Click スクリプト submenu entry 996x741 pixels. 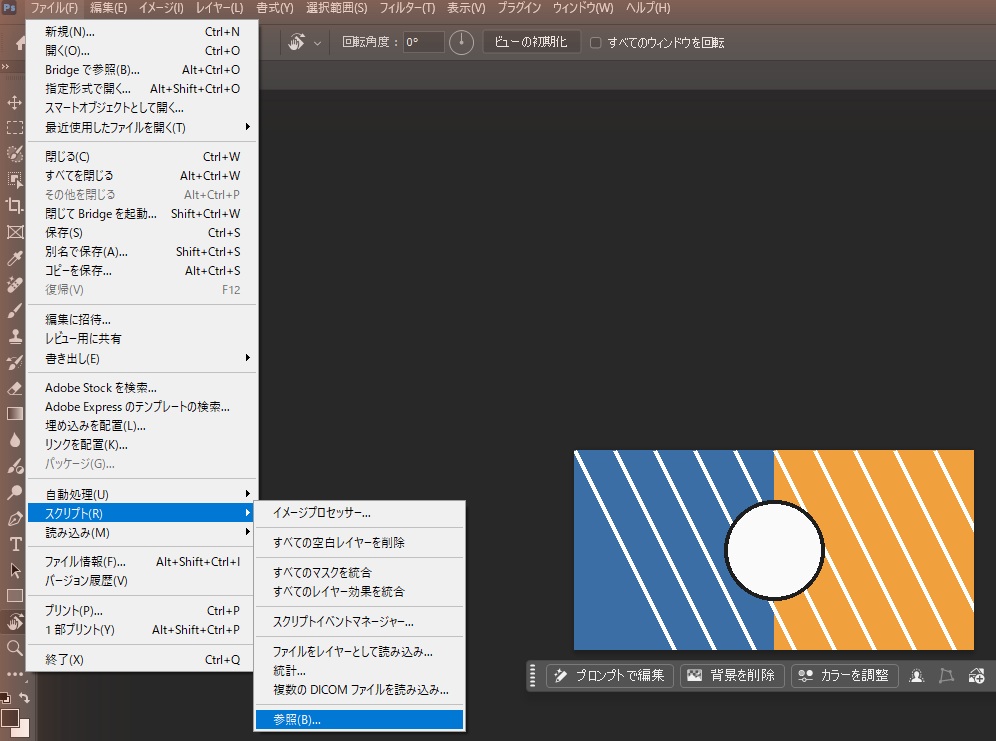[x=141, y=513]
